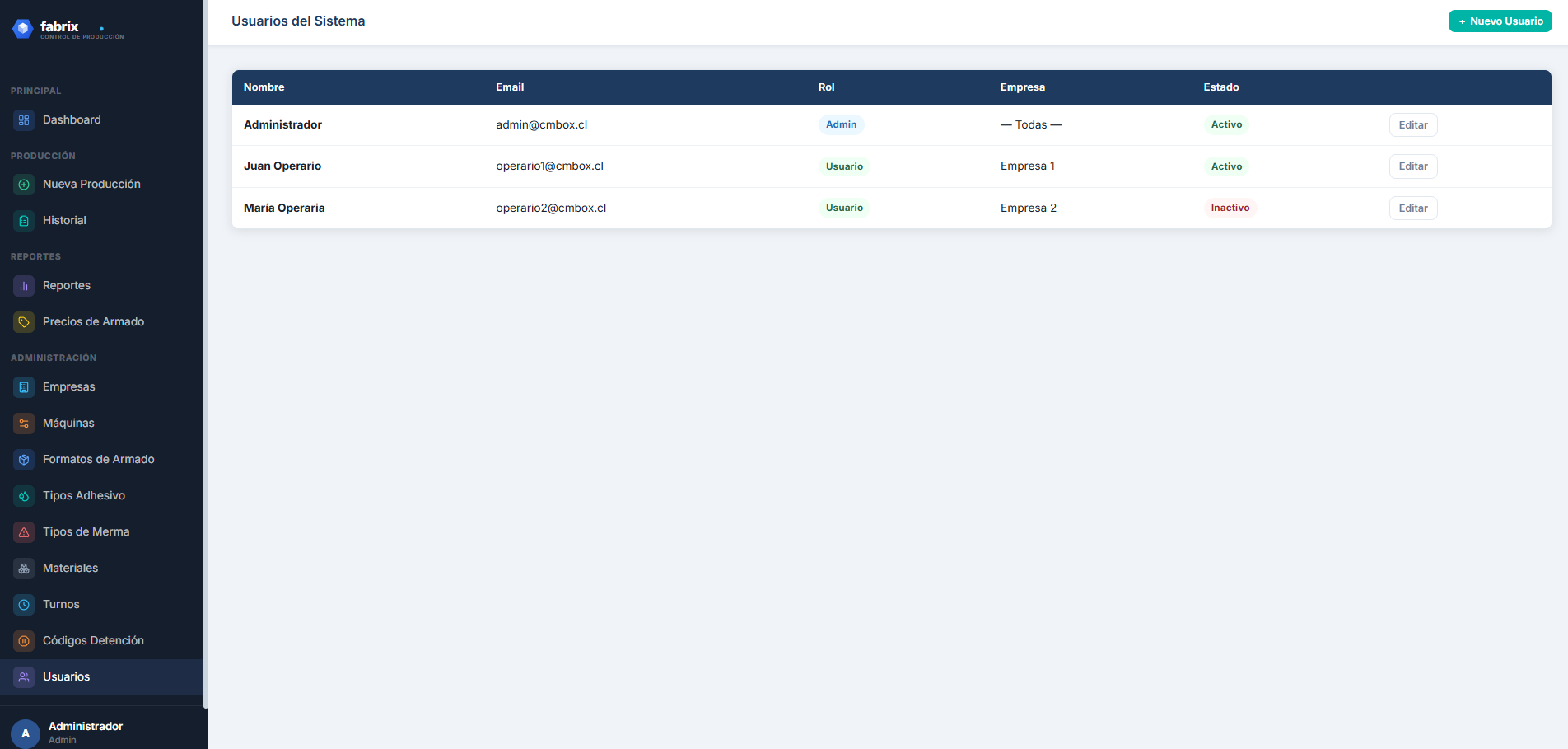The height and width of the screenshot is (749, 1568).
Task: Click the Administrador name in the table
Action: click(282, 125)
